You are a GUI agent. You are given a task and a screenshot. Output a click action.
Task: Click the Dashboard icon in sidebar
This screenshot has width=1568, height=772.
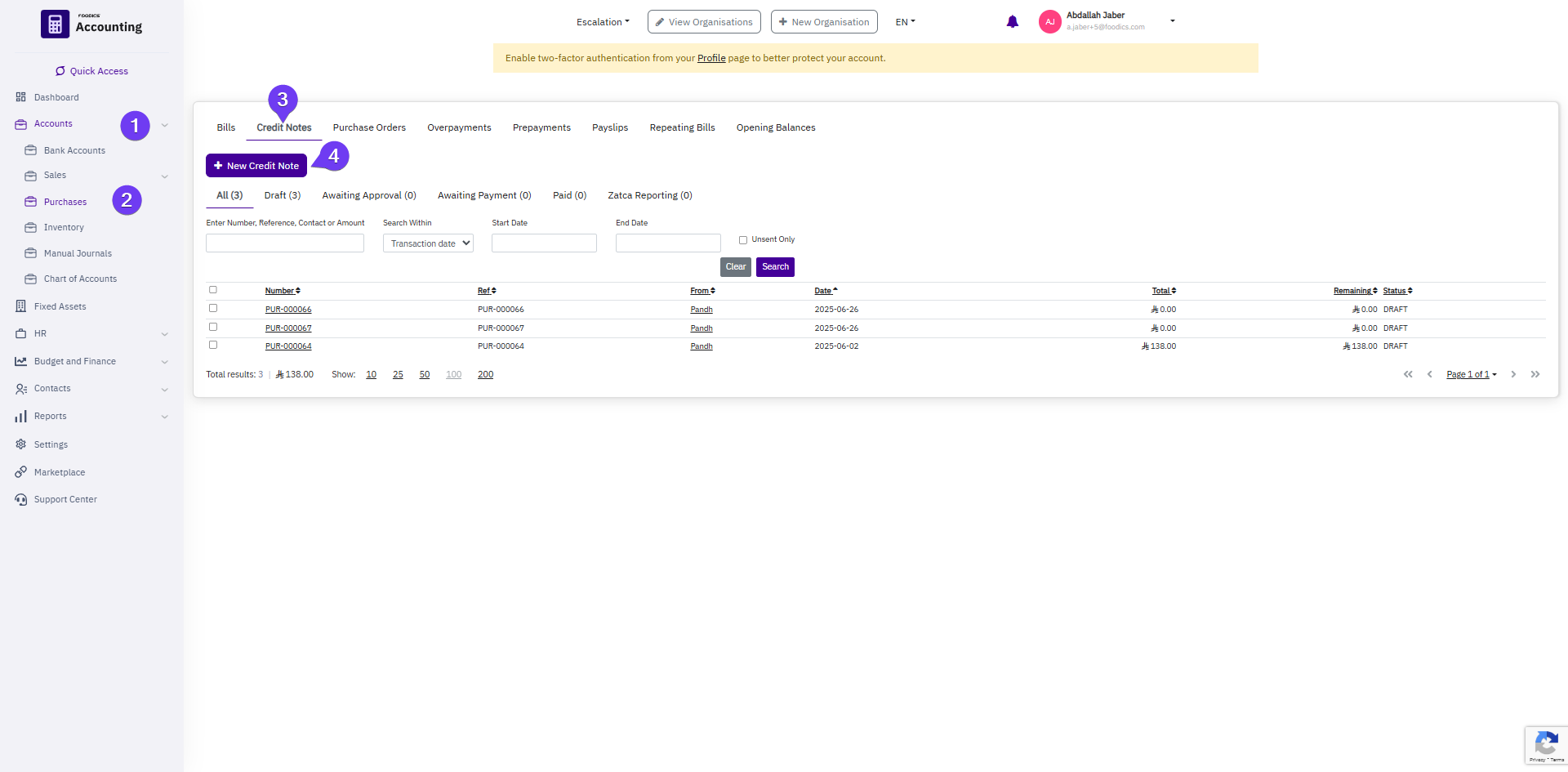point(21,97)
